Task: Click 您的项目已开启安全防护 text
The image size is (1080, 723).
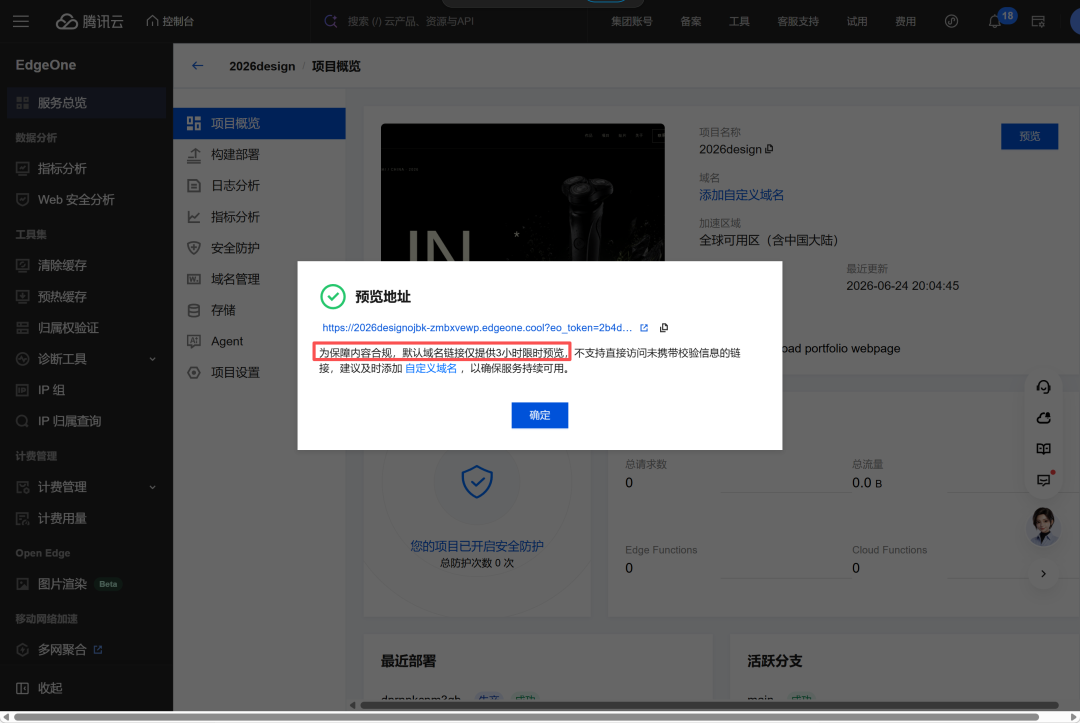Action: point(477,546)
